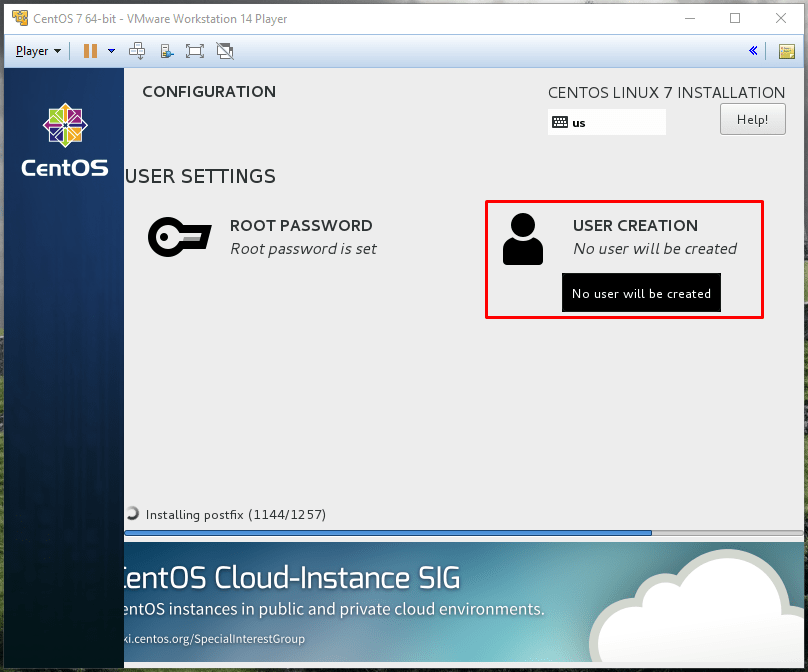
Task: Open the us keyboard layout selector
Action: 607,123
